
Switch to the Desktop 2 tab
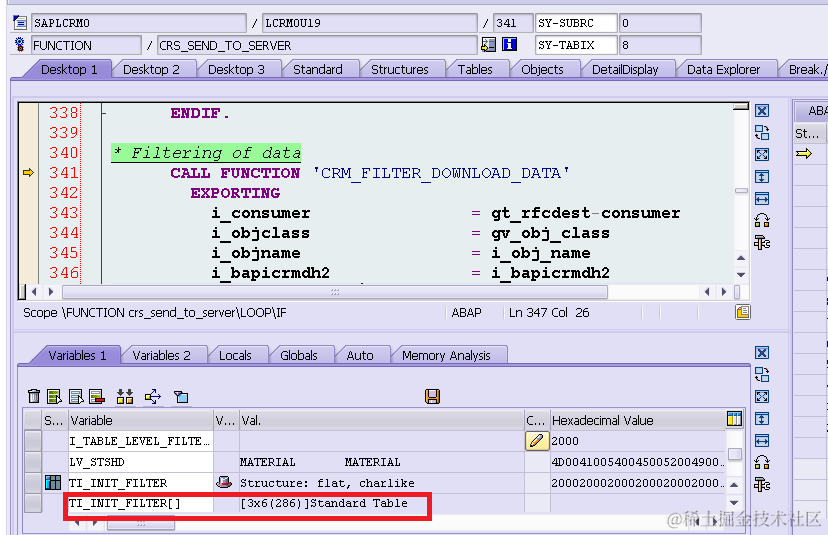151,70
